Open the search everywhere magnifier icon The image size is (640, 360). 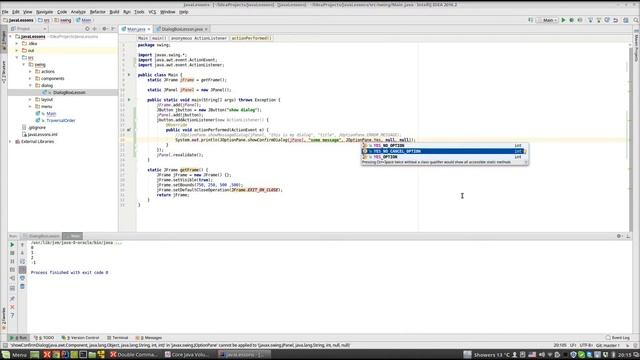coord(636,20)
